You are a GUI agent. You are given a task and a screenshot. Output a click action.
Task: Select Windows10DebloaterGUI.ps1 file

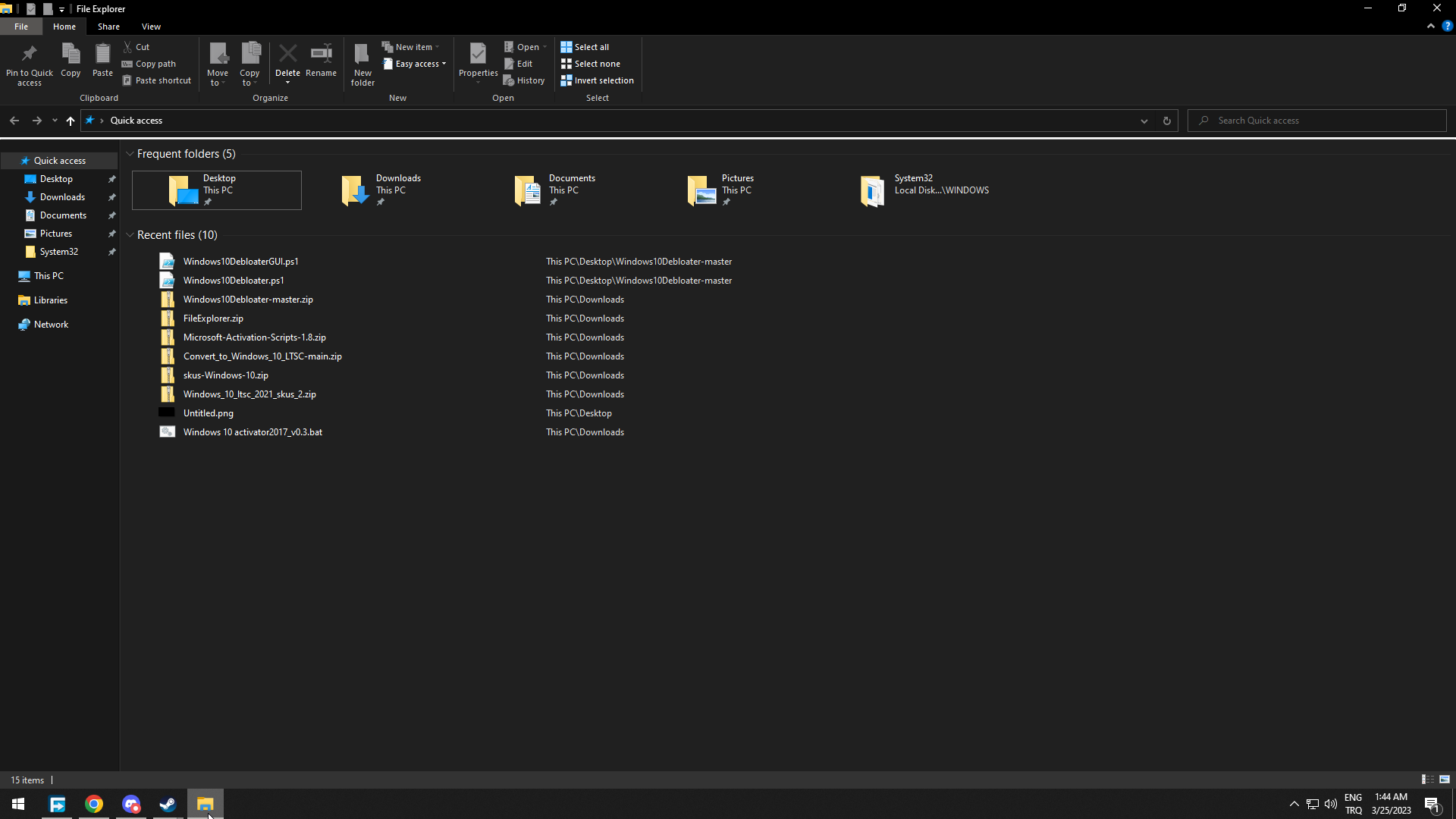(240, 262)
